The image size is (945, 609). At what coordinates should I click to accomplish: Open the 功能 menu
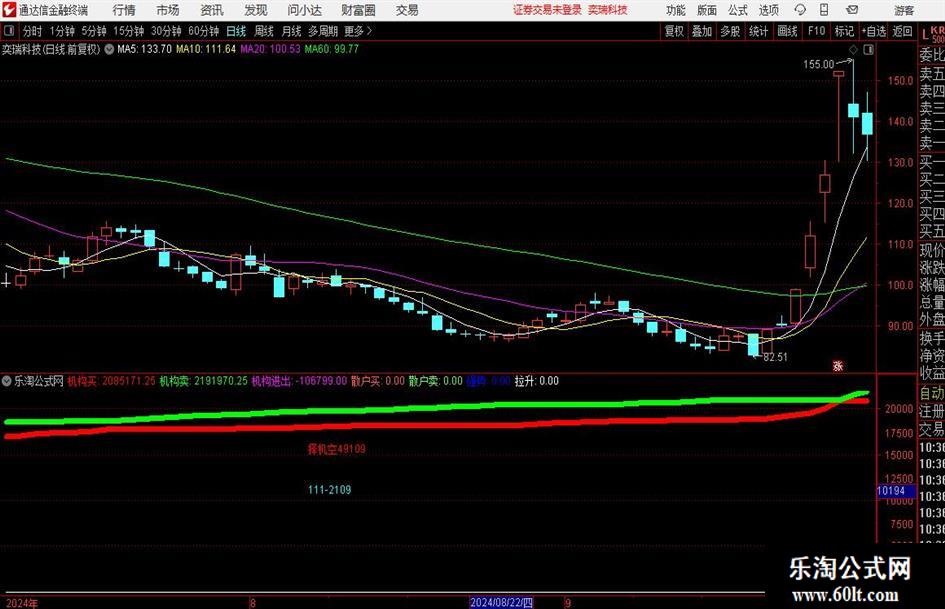pos(676,10)
